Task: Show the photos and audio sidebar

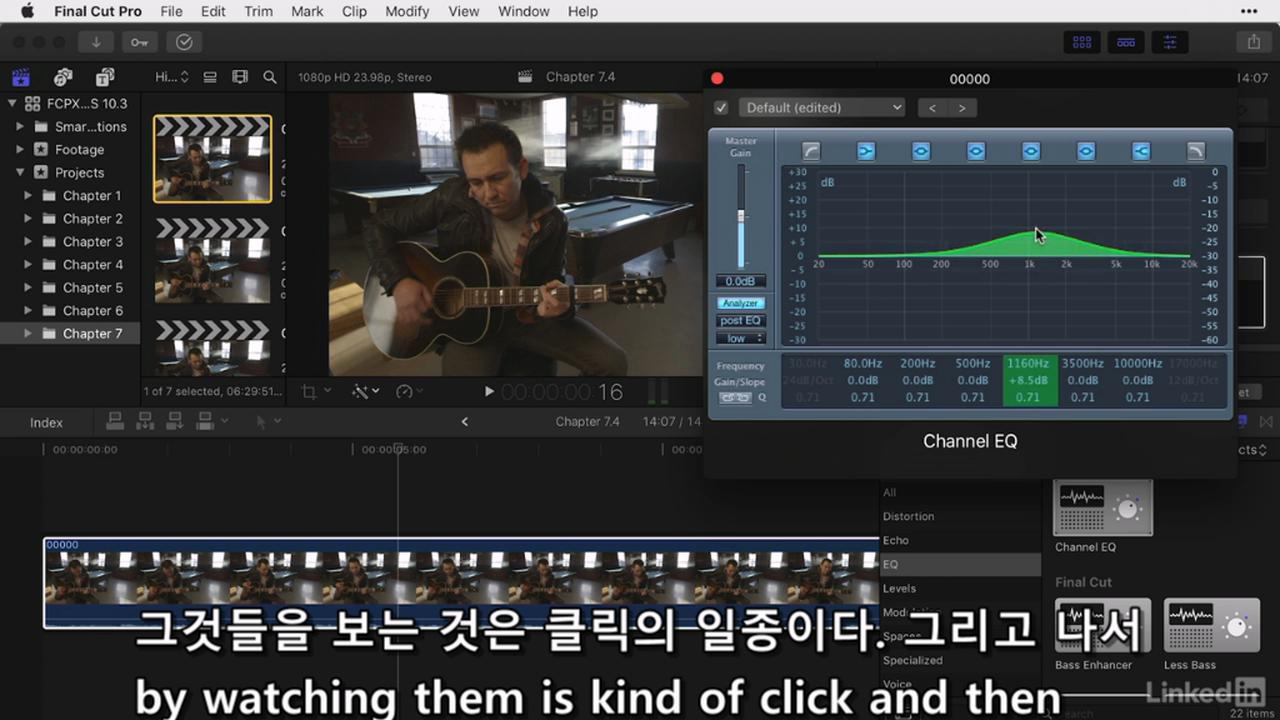Action: 63,77
